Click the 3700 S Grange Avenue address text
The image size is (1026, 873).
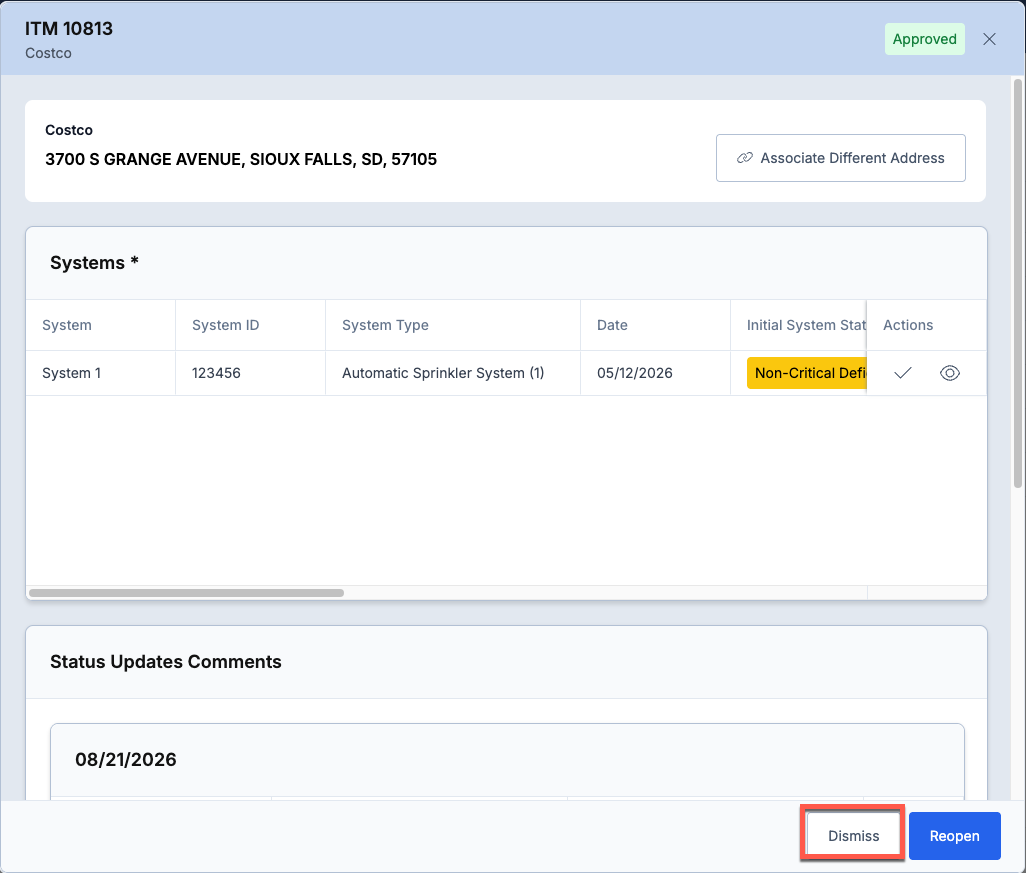pyautogui.click(x=241, y=159)
